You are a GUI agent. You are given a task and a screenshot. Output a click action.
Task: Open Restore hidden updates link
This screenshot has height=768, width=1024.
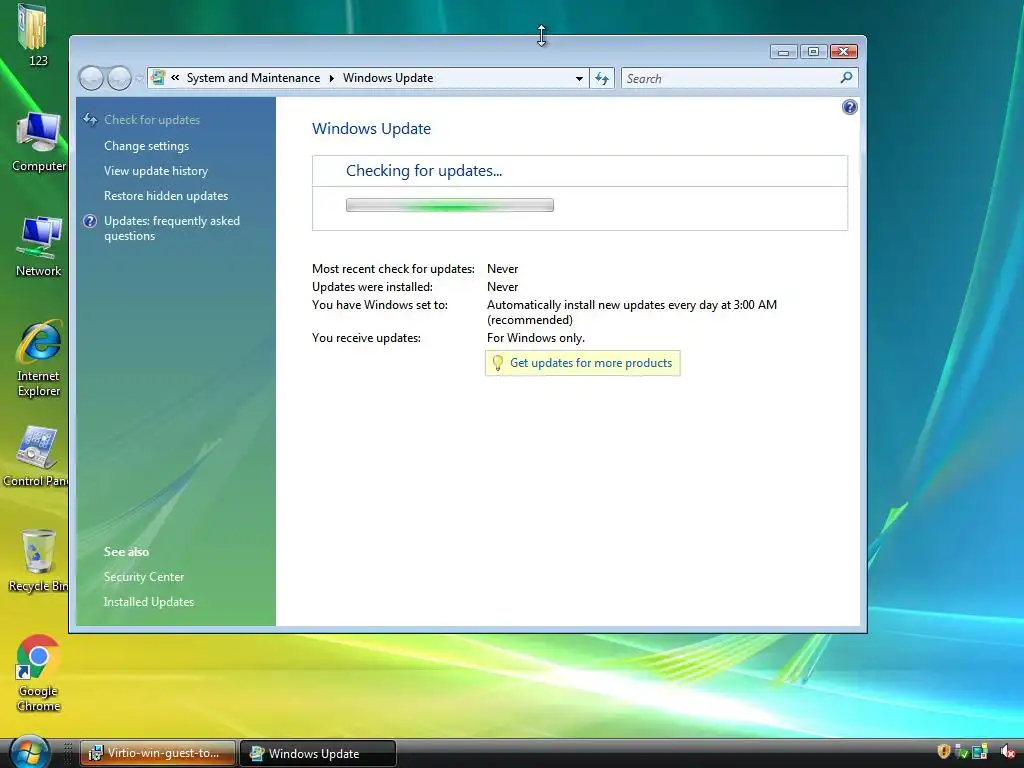point(166,196)
